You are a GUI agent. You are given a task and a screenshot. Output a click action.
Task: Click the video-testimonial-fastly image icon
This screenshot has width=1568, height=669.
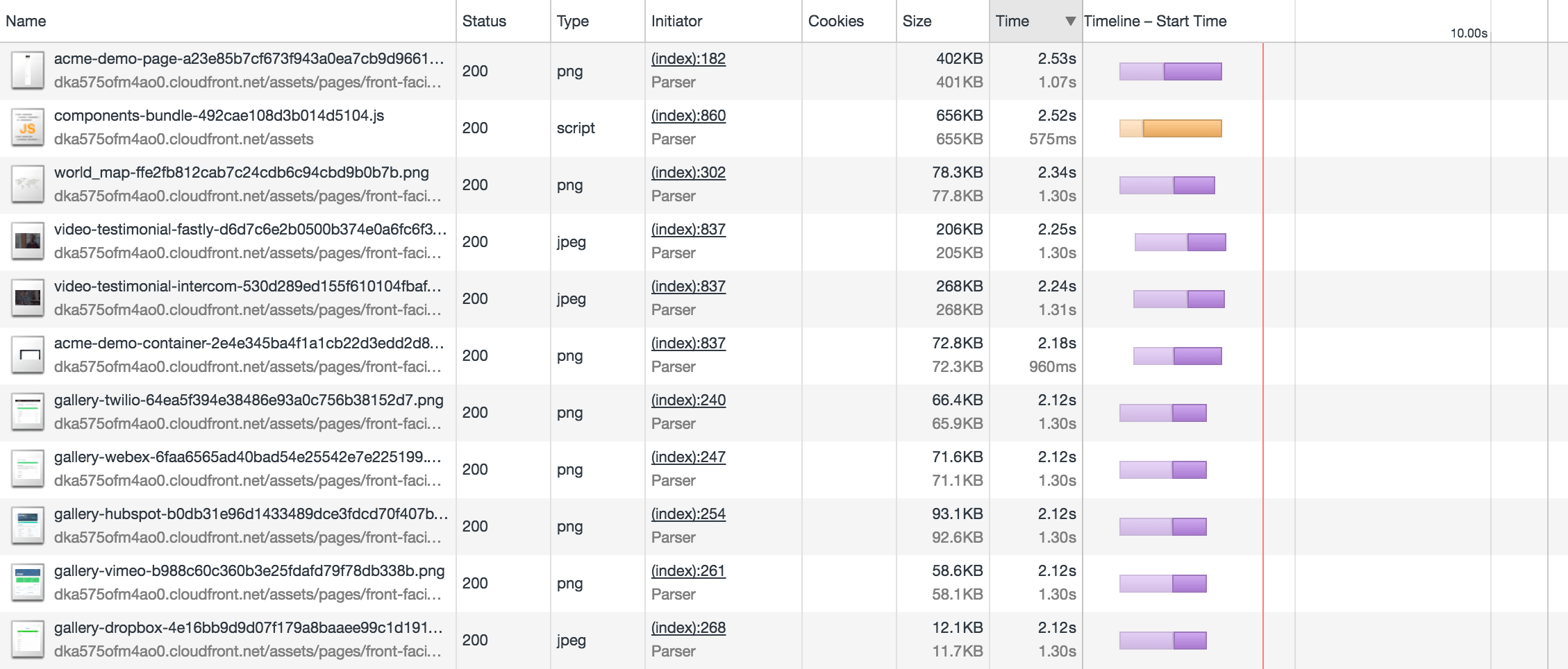pyautogui.click(x=28, y=242)
